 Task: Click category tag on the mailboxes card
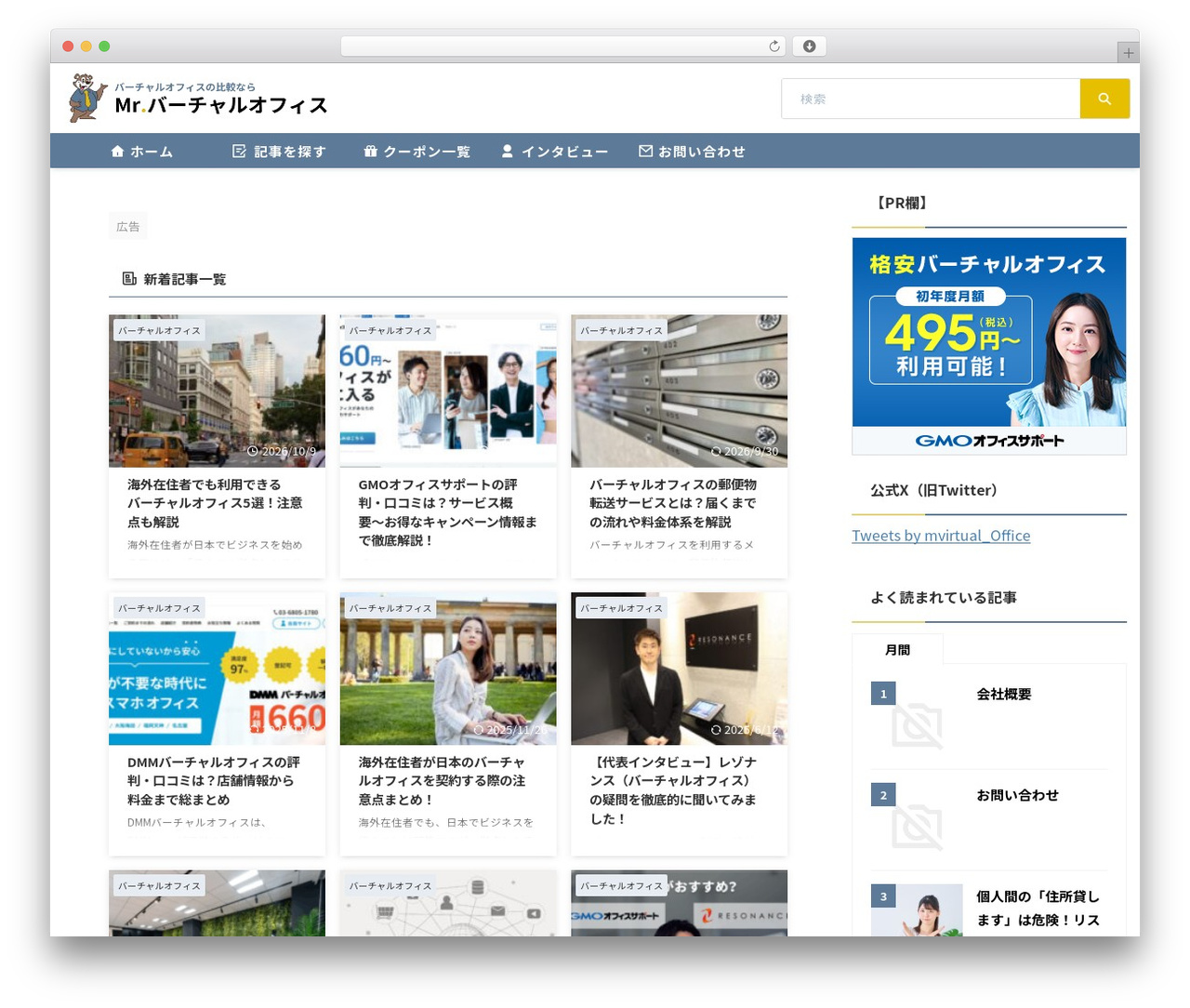pos(621,330)
